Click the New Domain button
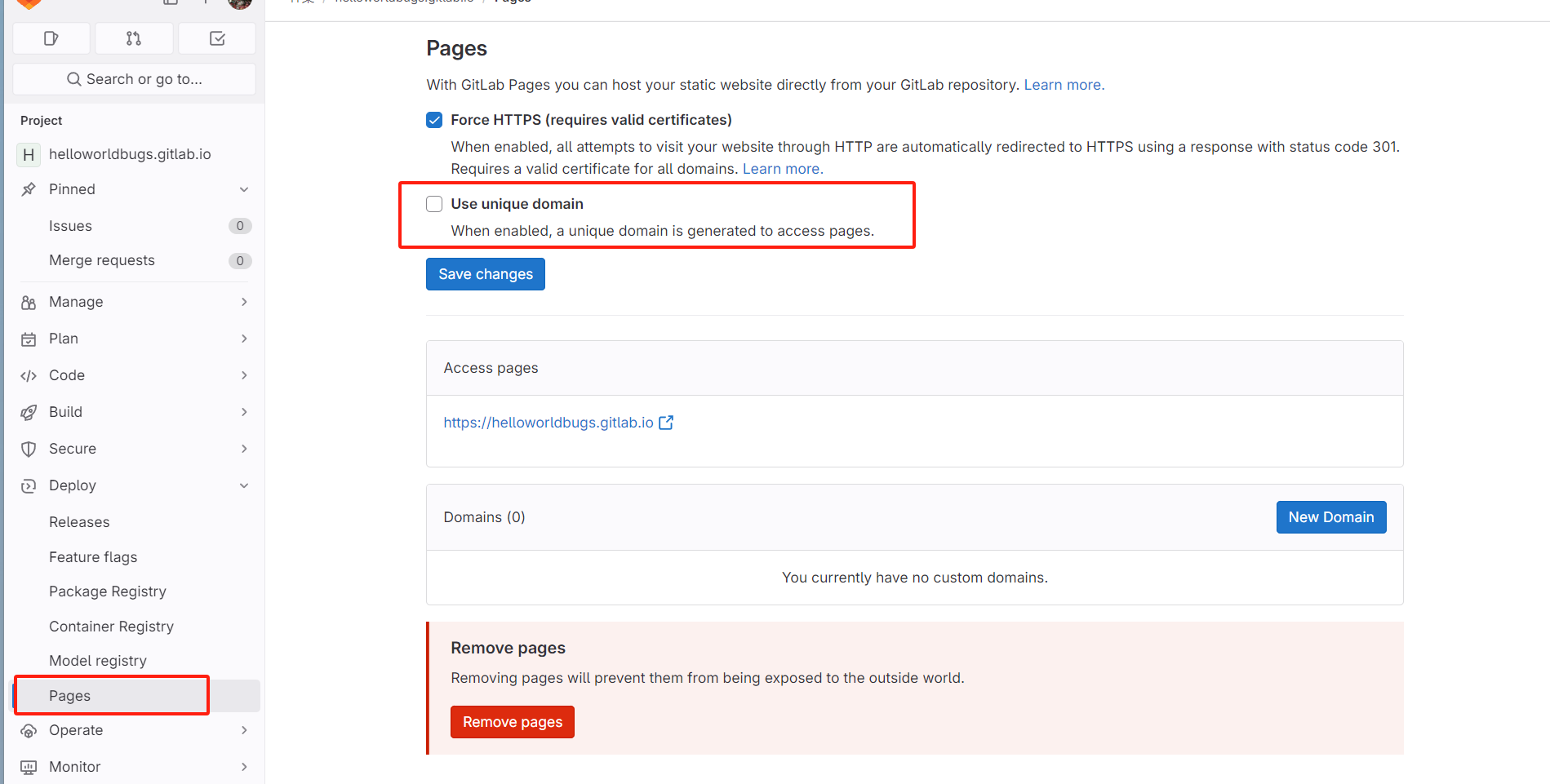The height and width of the screenshot is (784, 1550). [1330, 517]
